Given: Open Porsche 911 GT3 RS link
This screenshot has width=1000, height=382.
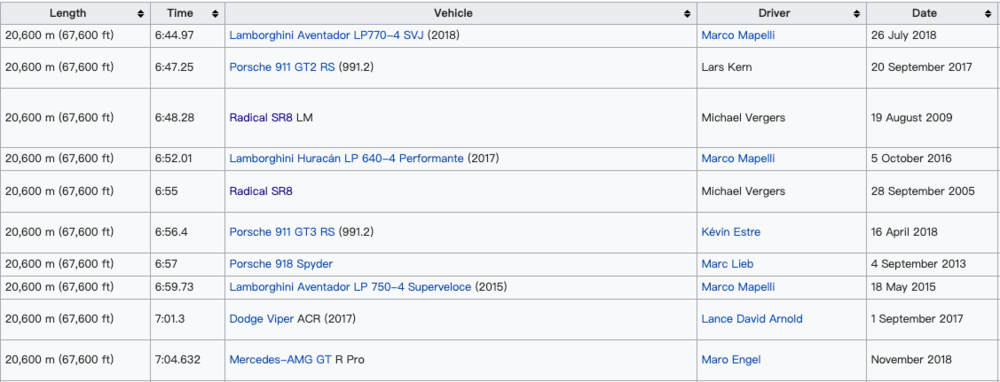Looking at the screenshot, I should [282, 232].
